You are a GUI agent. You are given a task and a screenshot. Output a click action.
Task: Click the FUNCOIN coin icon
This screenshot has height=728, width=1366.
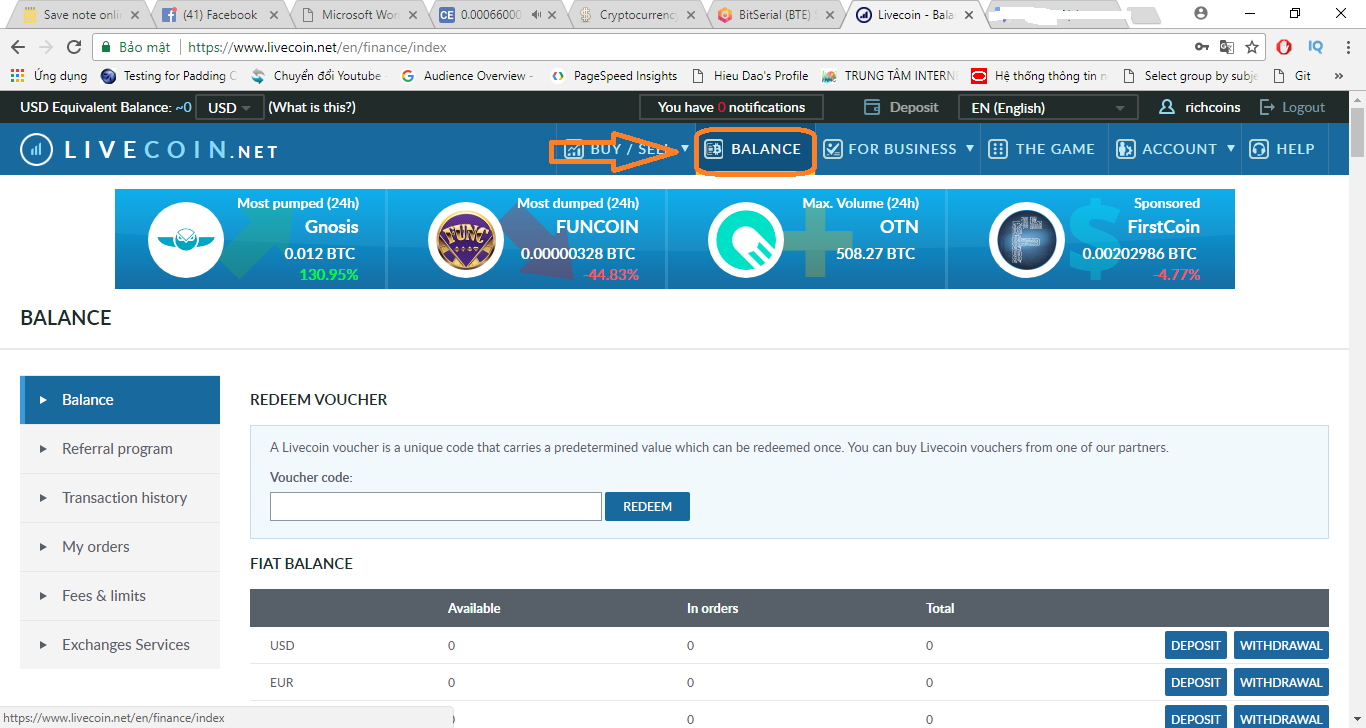click(465, 240)
